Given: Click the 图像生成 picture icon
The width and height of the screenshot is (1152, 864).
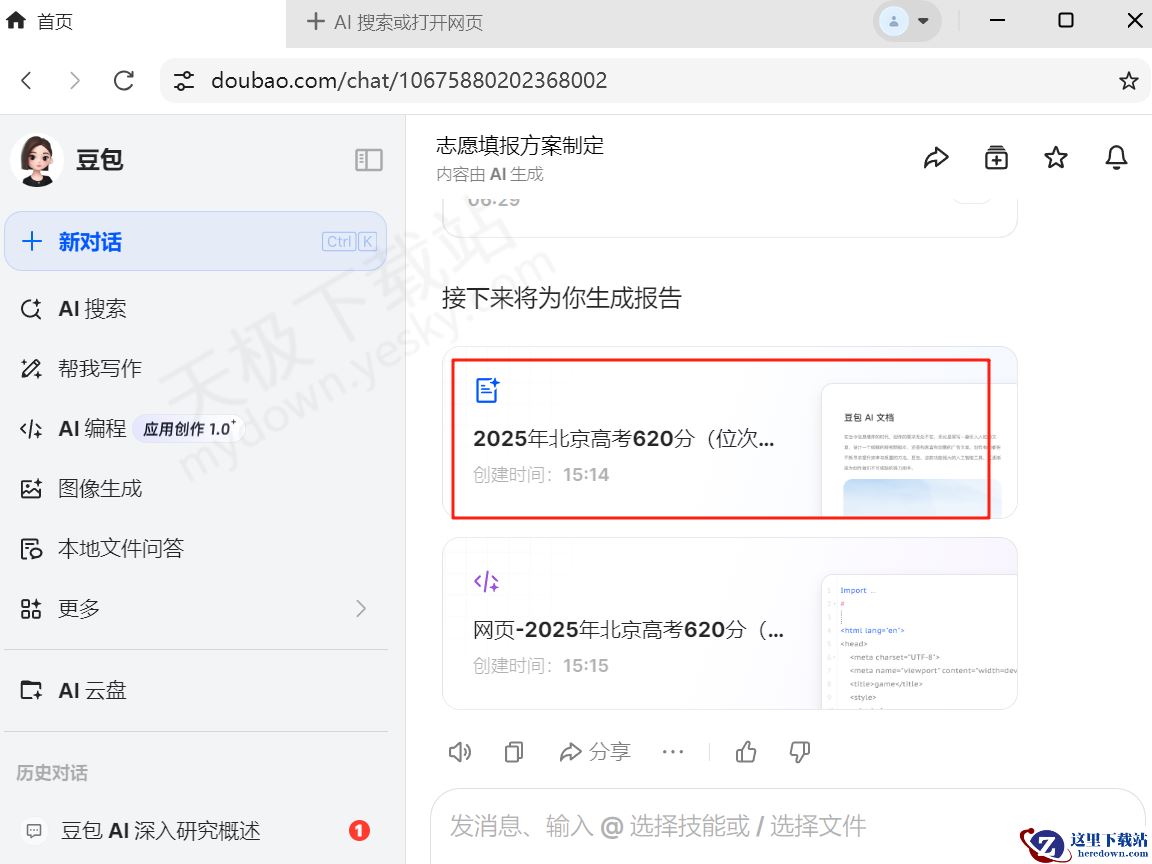Looking at the screenshot, I should pyautogui.click(x=31, y=489).
